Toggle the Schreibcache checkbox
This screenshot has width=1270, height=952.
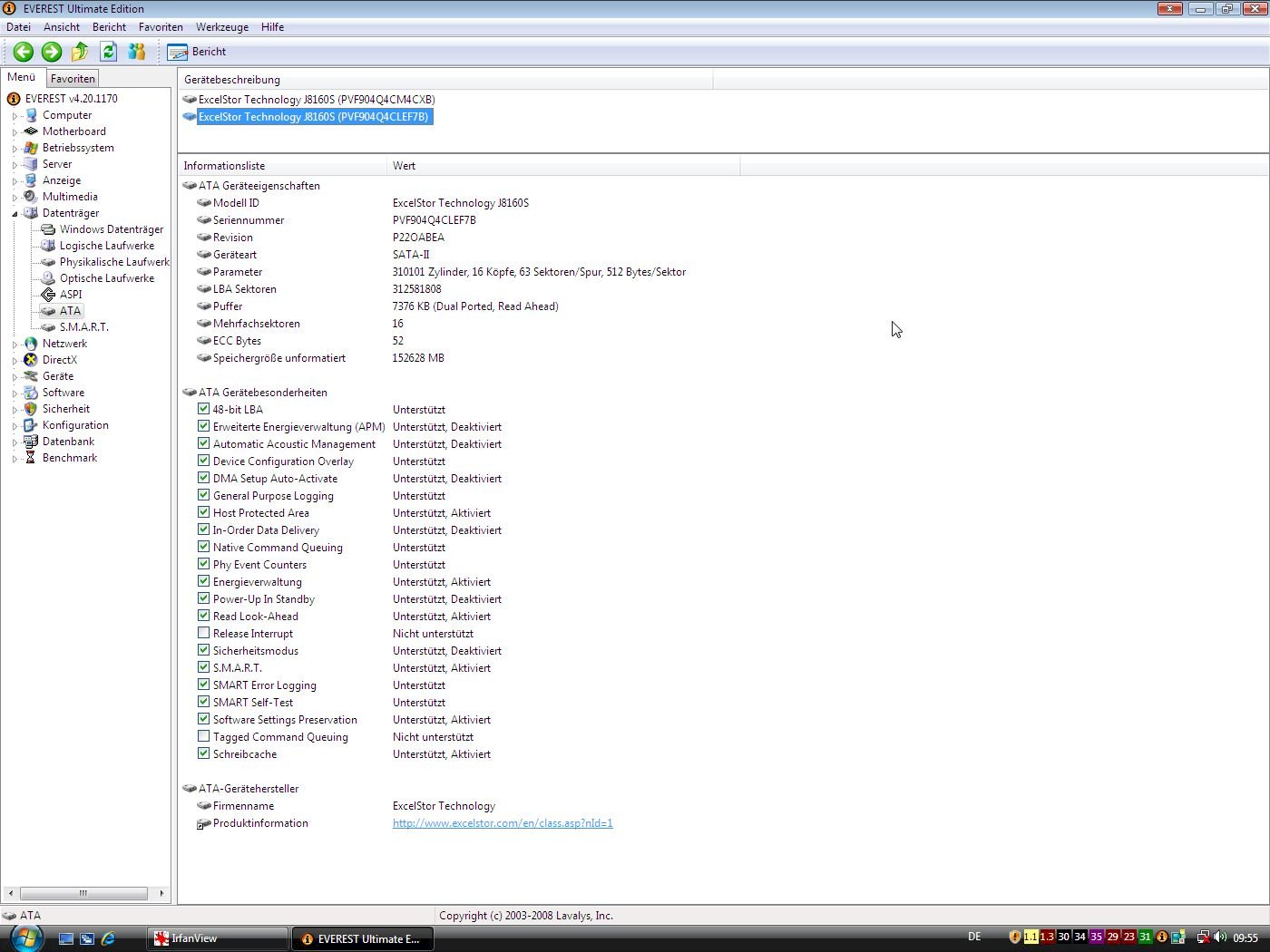(x=204, y=753)
